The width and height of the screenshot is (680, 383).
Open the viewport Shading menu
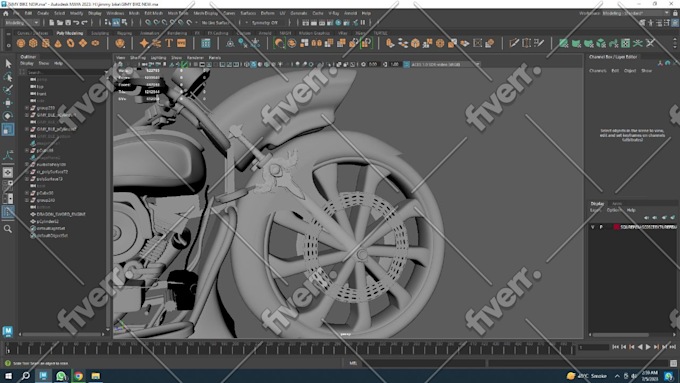point(138,58)
